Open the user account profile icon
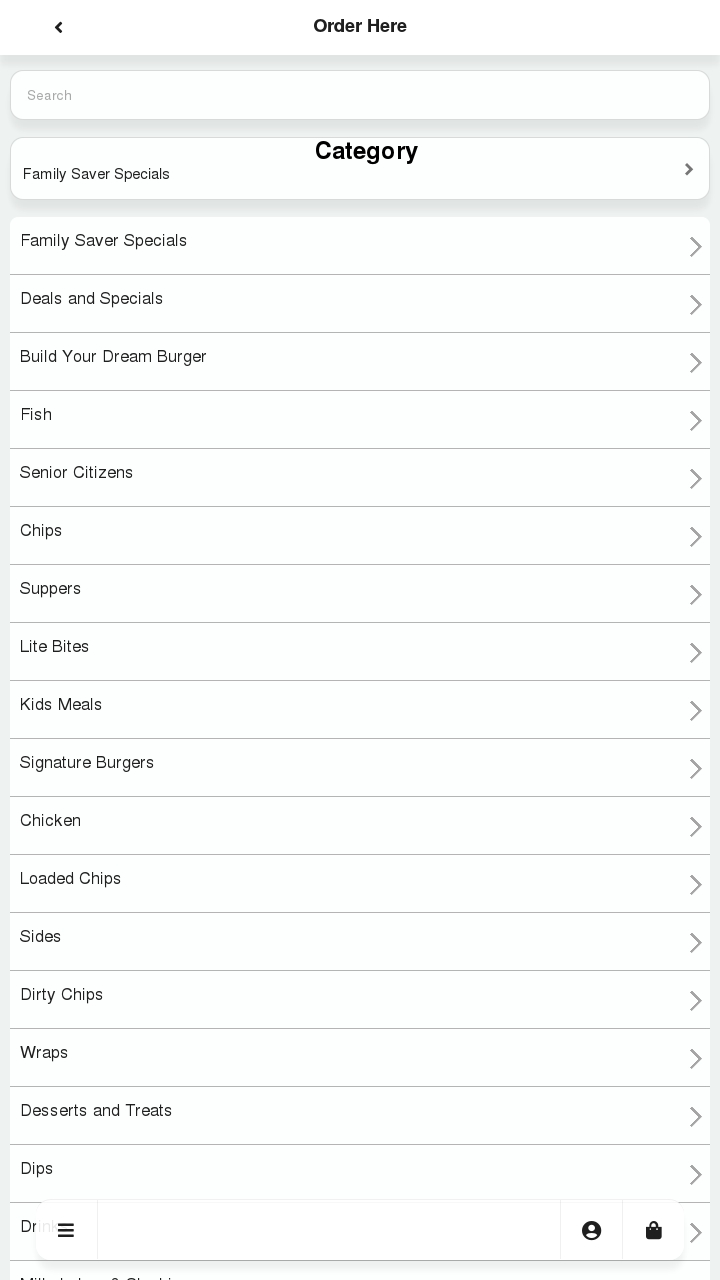The width and height of the screenshot is (720, 1280). (x=592, y=1230)
